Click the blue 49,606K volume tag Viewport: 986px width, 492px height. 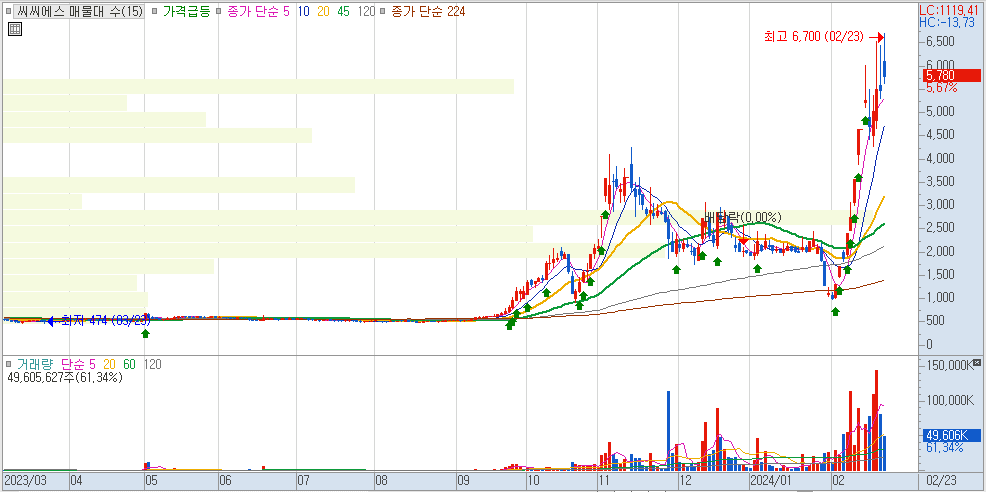[x=951, y=435]
